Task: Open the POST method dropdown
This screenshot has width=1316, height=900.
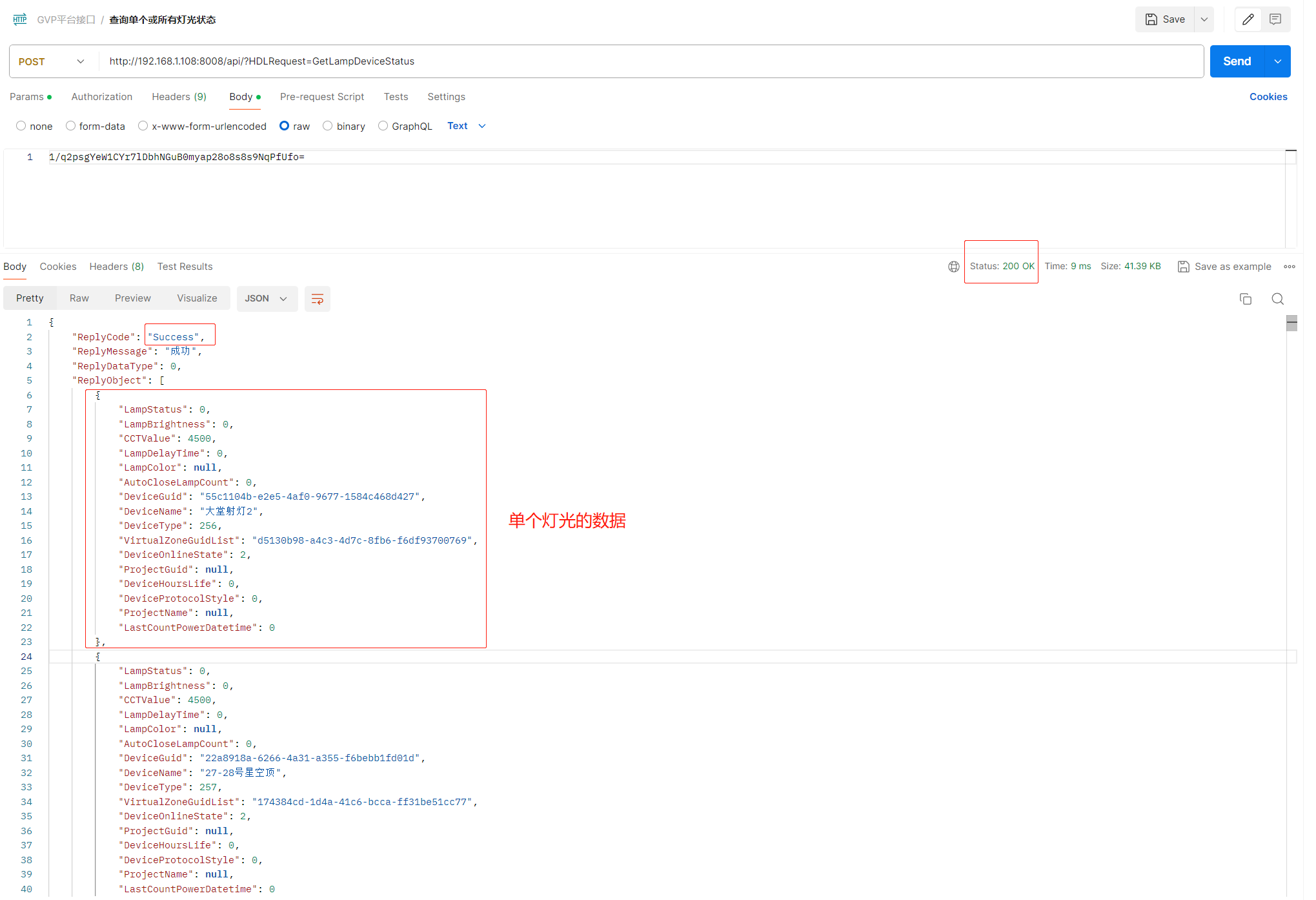Action: tap(53, 61)
